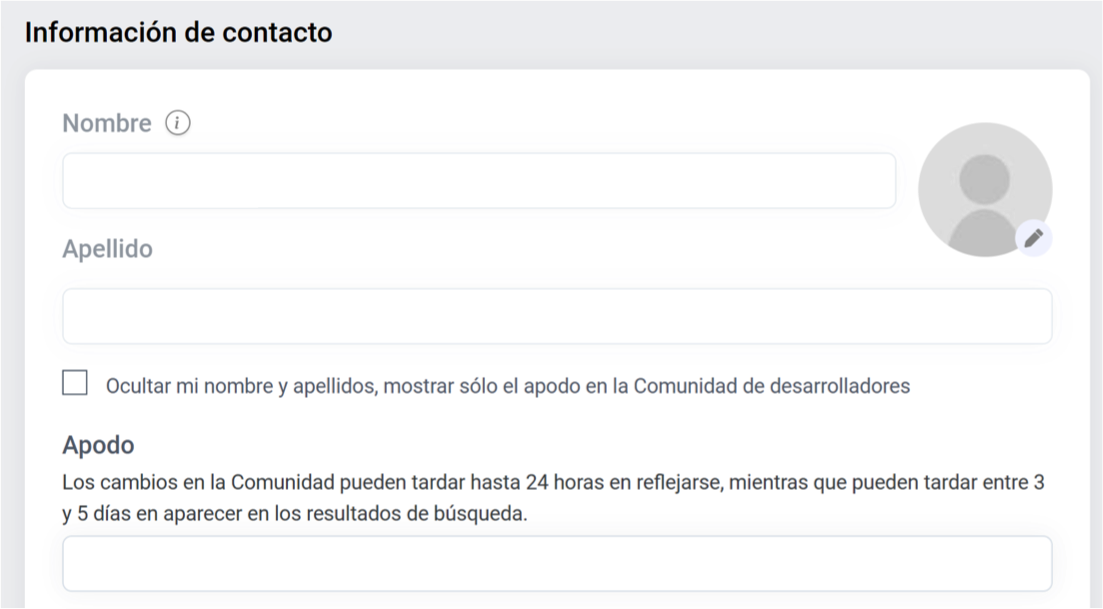Click the 'Información de contacto' heading

tap(178, 32)
